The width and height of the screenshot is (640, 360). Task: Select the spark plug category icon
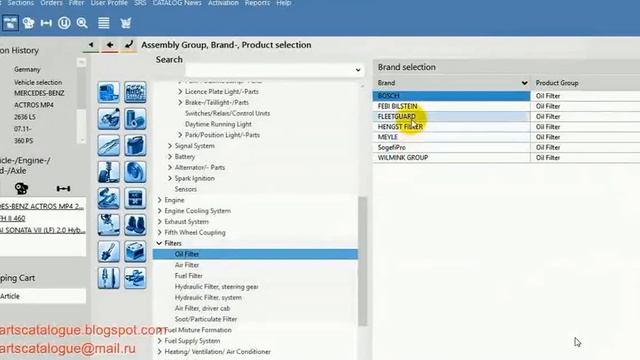coord(109,251)
